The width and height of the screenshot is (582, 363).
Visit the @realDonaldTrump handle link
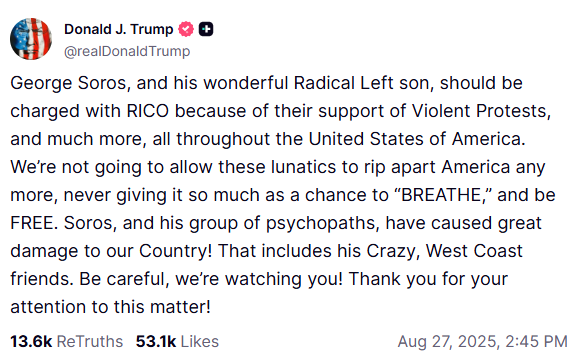(x=127, y=51)
